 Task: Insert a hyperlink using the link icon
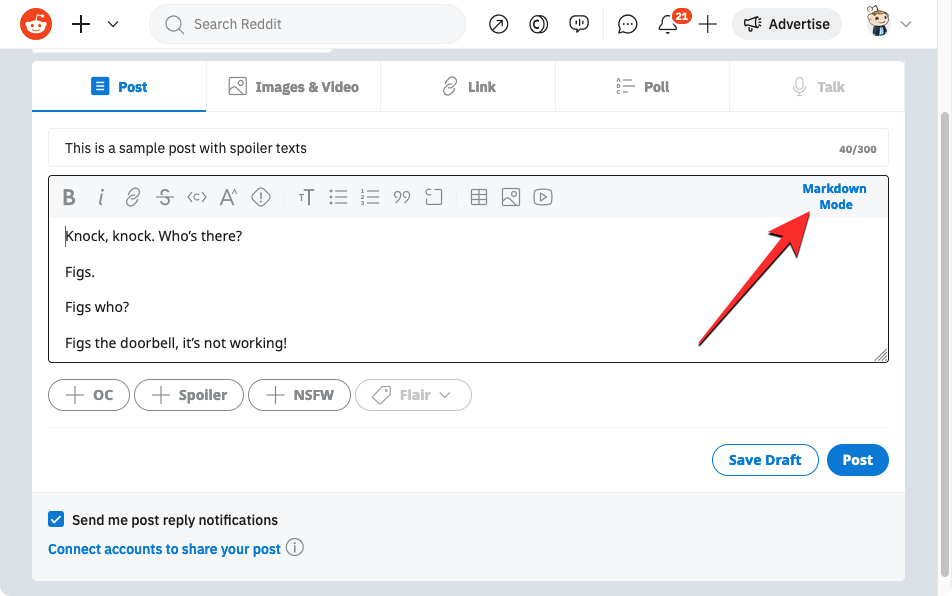point(132,198)
